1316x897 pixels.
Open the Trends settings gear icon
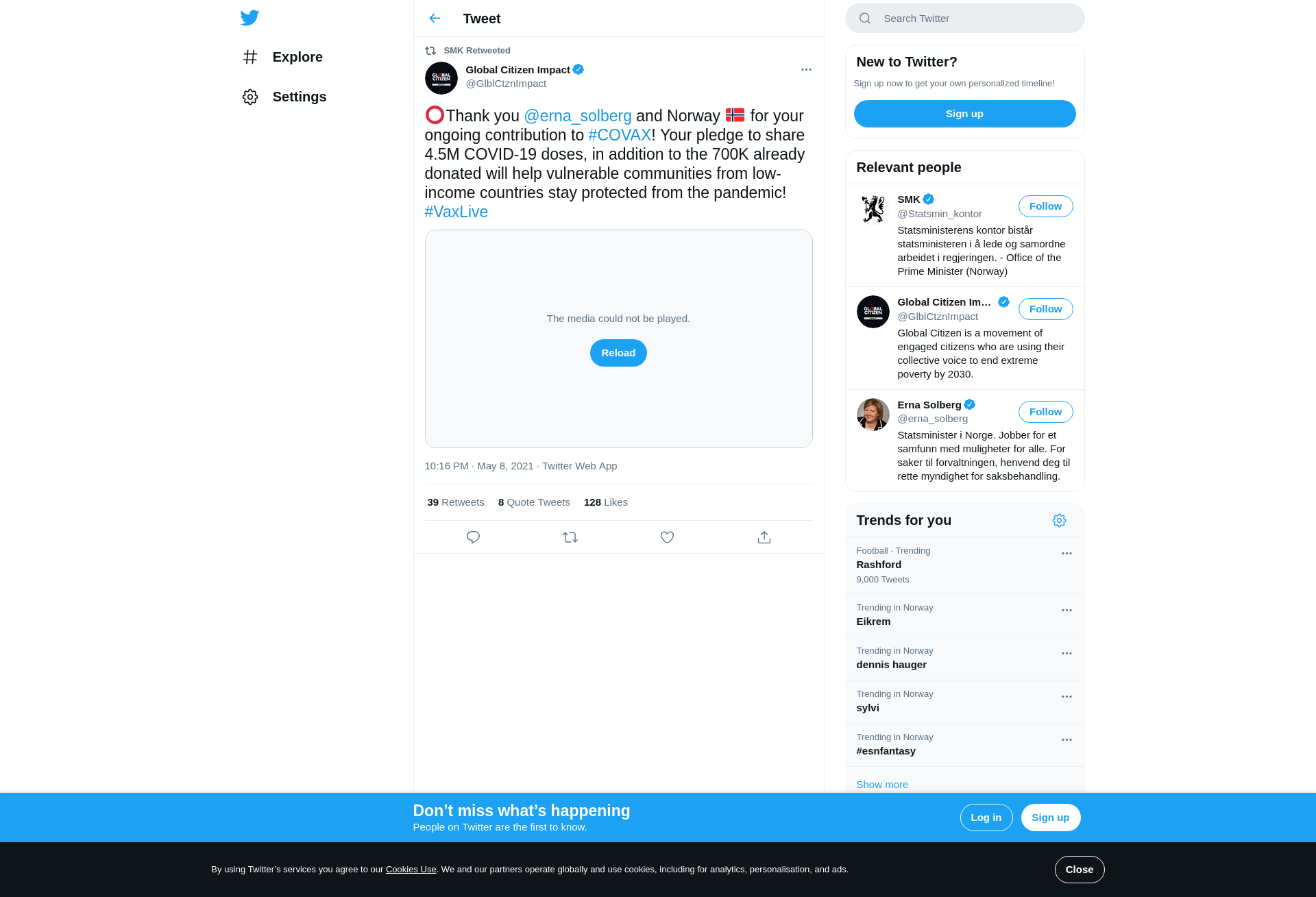click(1059, 521)
